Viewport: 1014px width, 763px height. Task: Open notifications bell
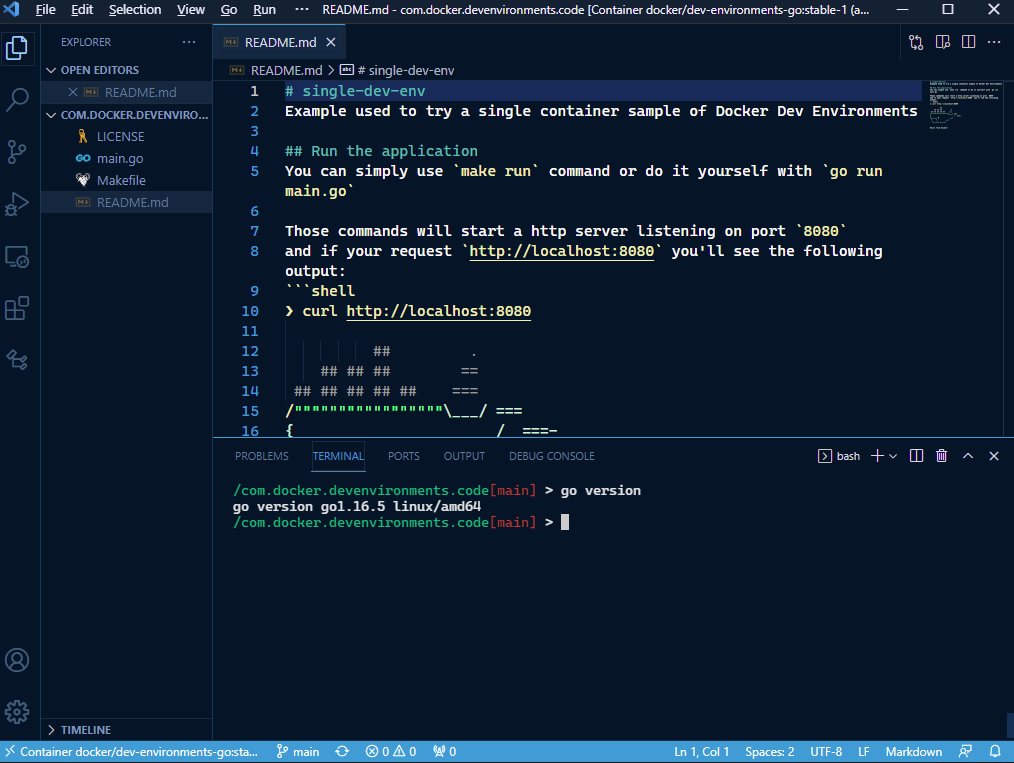[995, 751]
